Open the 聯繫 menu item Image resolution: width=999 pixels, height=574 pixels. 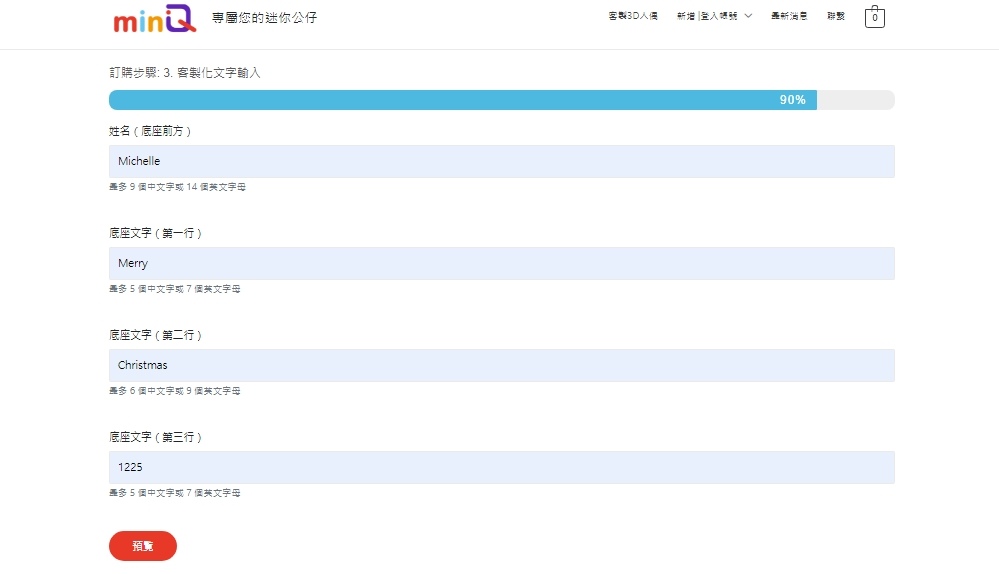(836, 16)
